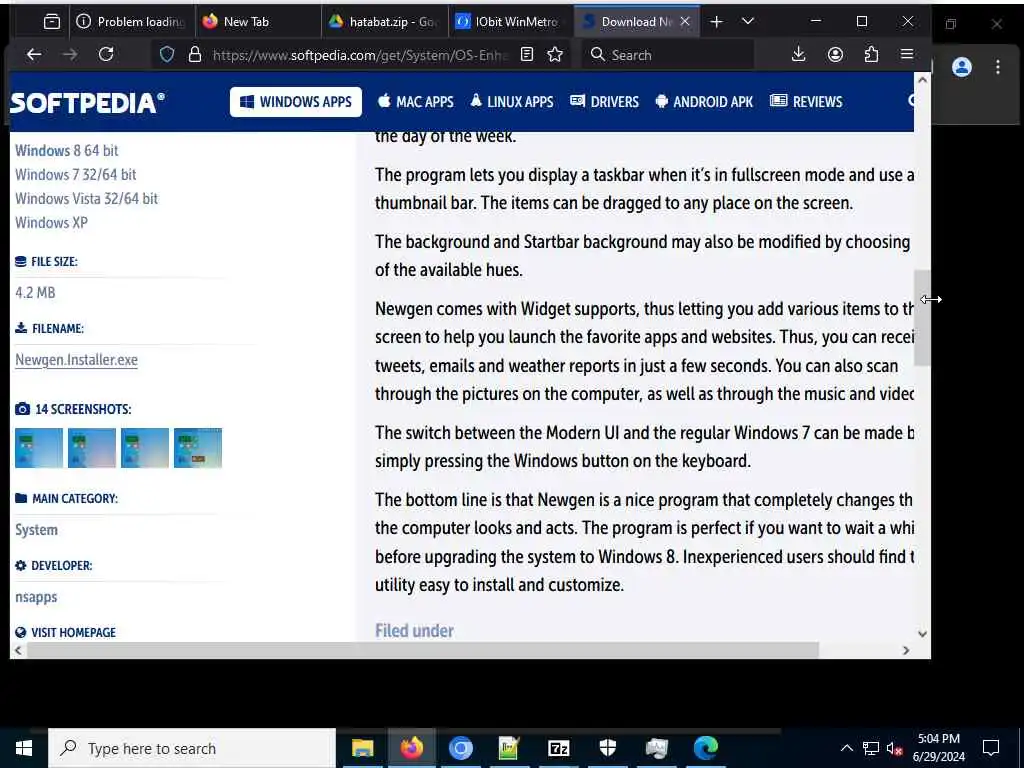
Task: Expand the list all tabs chevron
Action: pyautogui.click(x=748, y=22)
